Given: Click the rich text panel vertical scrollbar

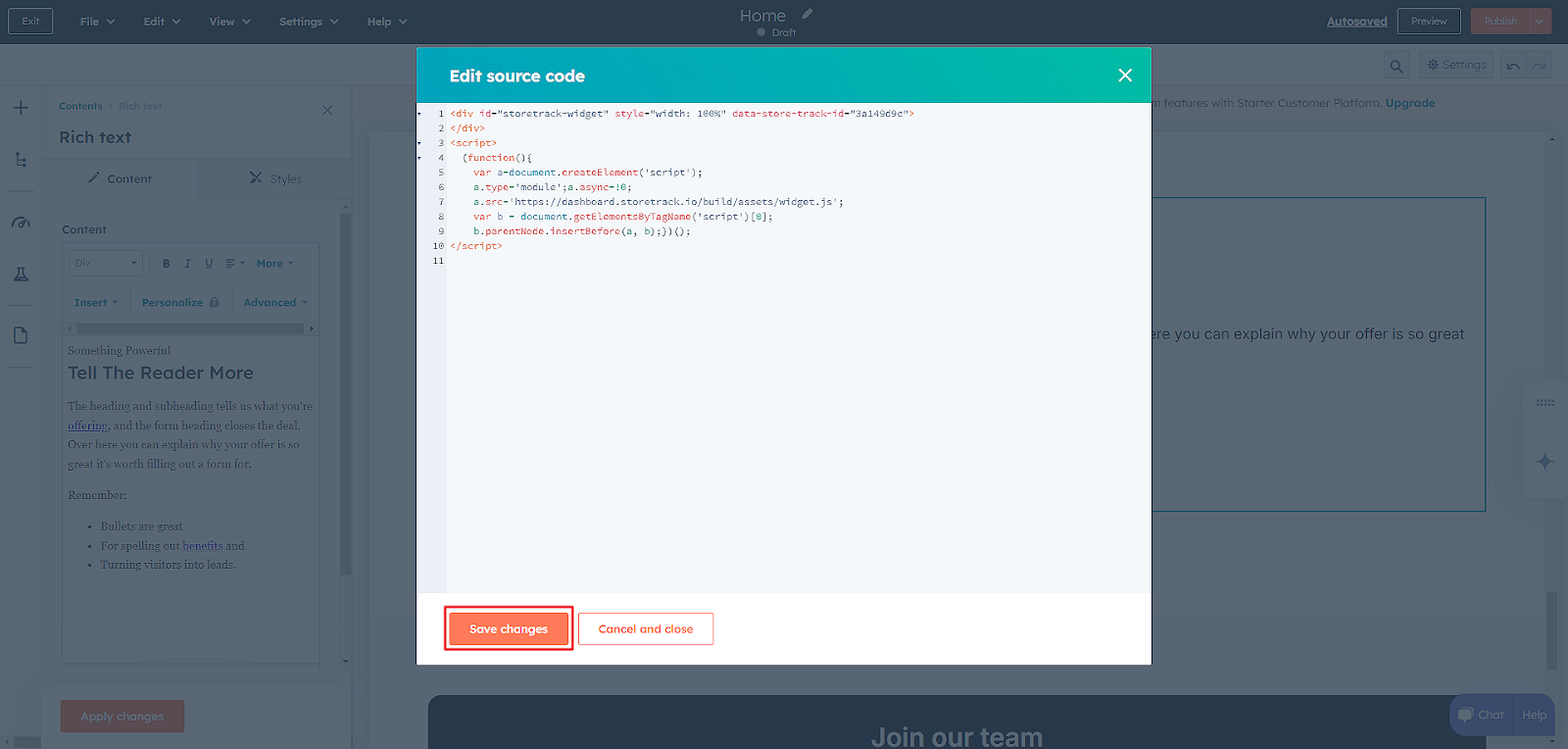Looking at the screenshot, I should coord(345,392).
